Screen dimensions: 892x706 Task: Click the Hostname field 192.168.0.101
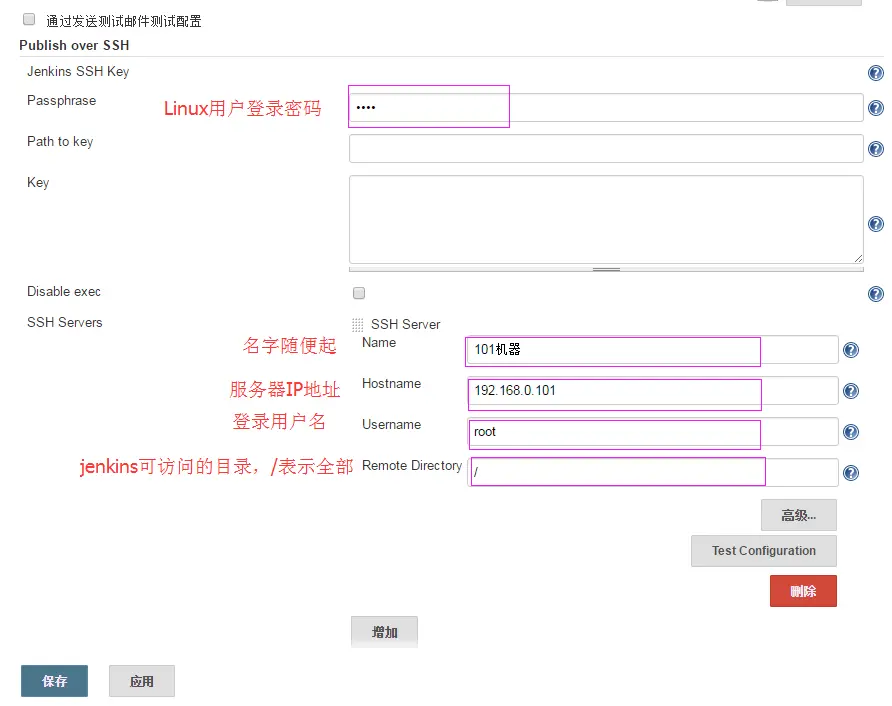click(x=652, y=390)
